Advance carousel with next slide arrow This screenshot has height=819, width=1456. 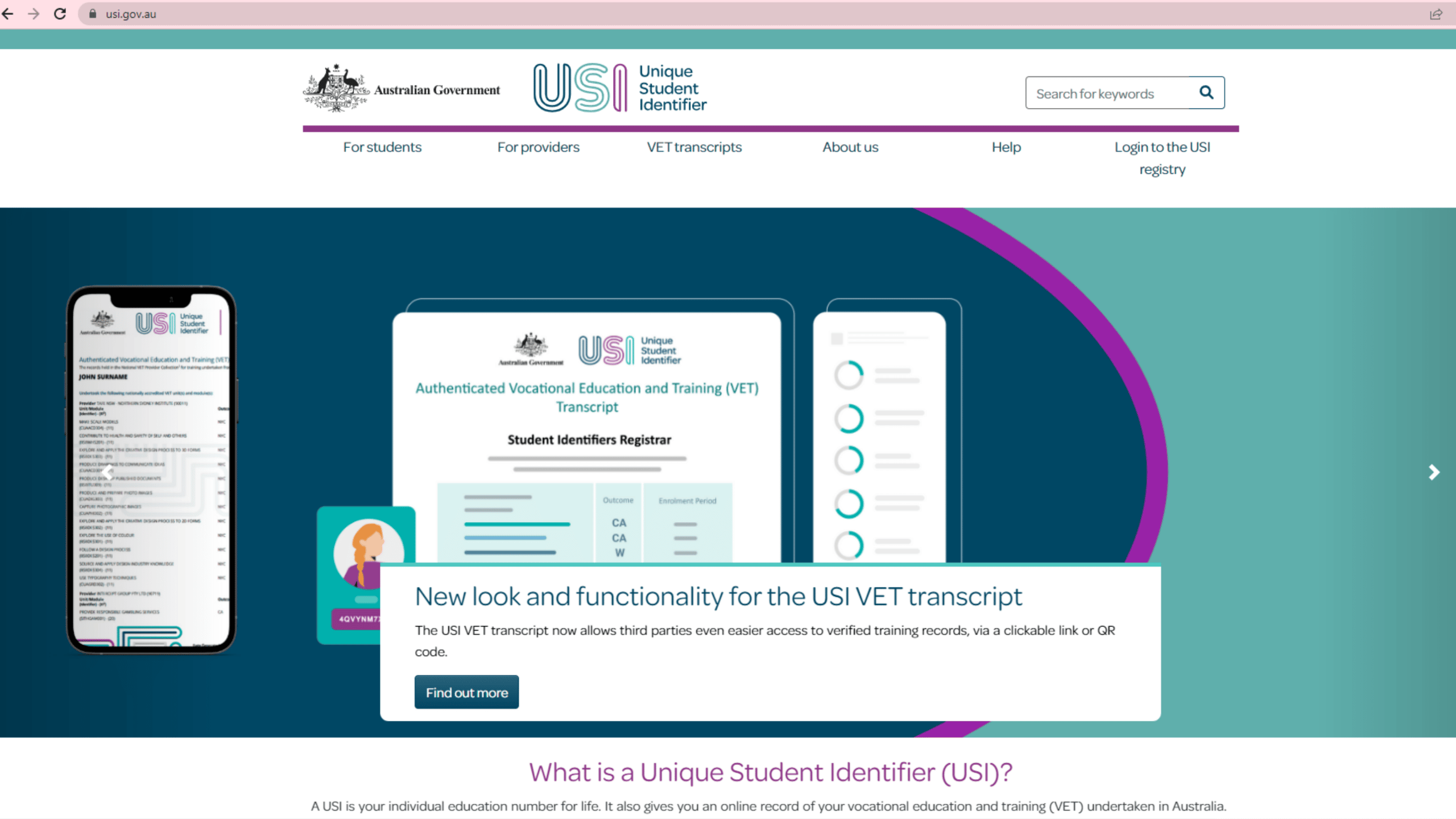[x=1434, y=472]
